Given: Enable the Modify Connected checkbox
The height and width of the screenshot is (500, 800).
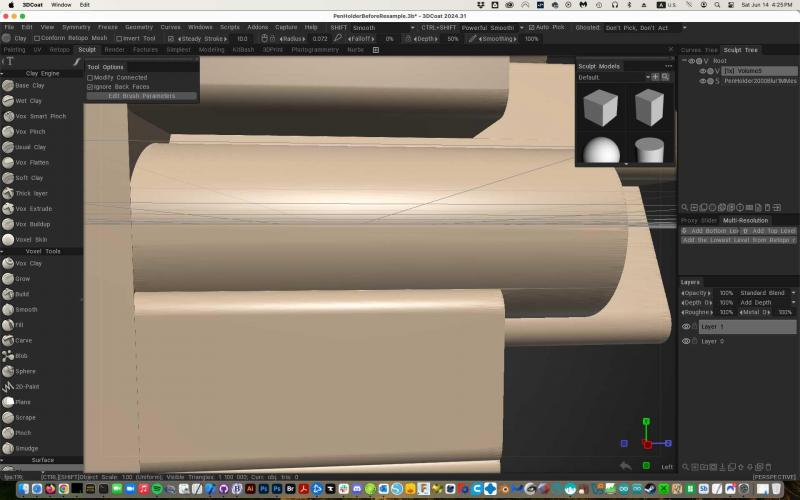Looking at the screenshot, I should 90,77.
